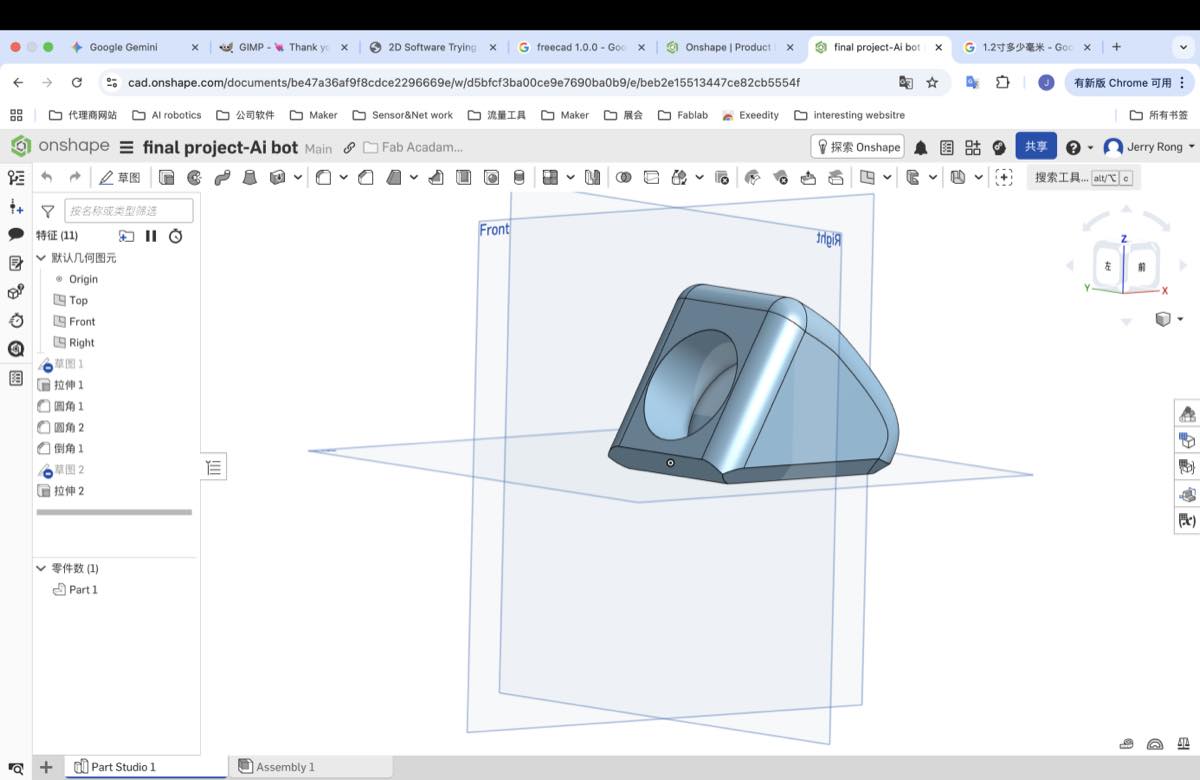Select the Replace face tool icon
The image size is (1200, 780).
[x=835, y=178]
